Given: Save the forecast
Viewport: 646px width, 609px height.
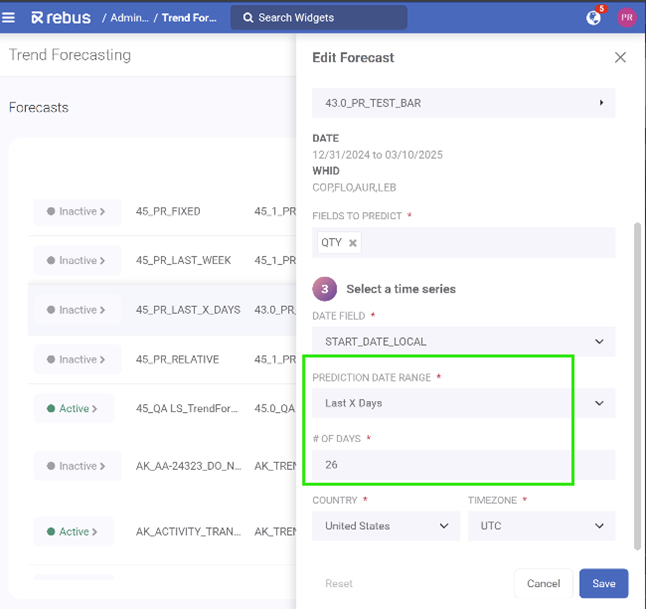Looking at the screenshot, I should coord(603,583).
